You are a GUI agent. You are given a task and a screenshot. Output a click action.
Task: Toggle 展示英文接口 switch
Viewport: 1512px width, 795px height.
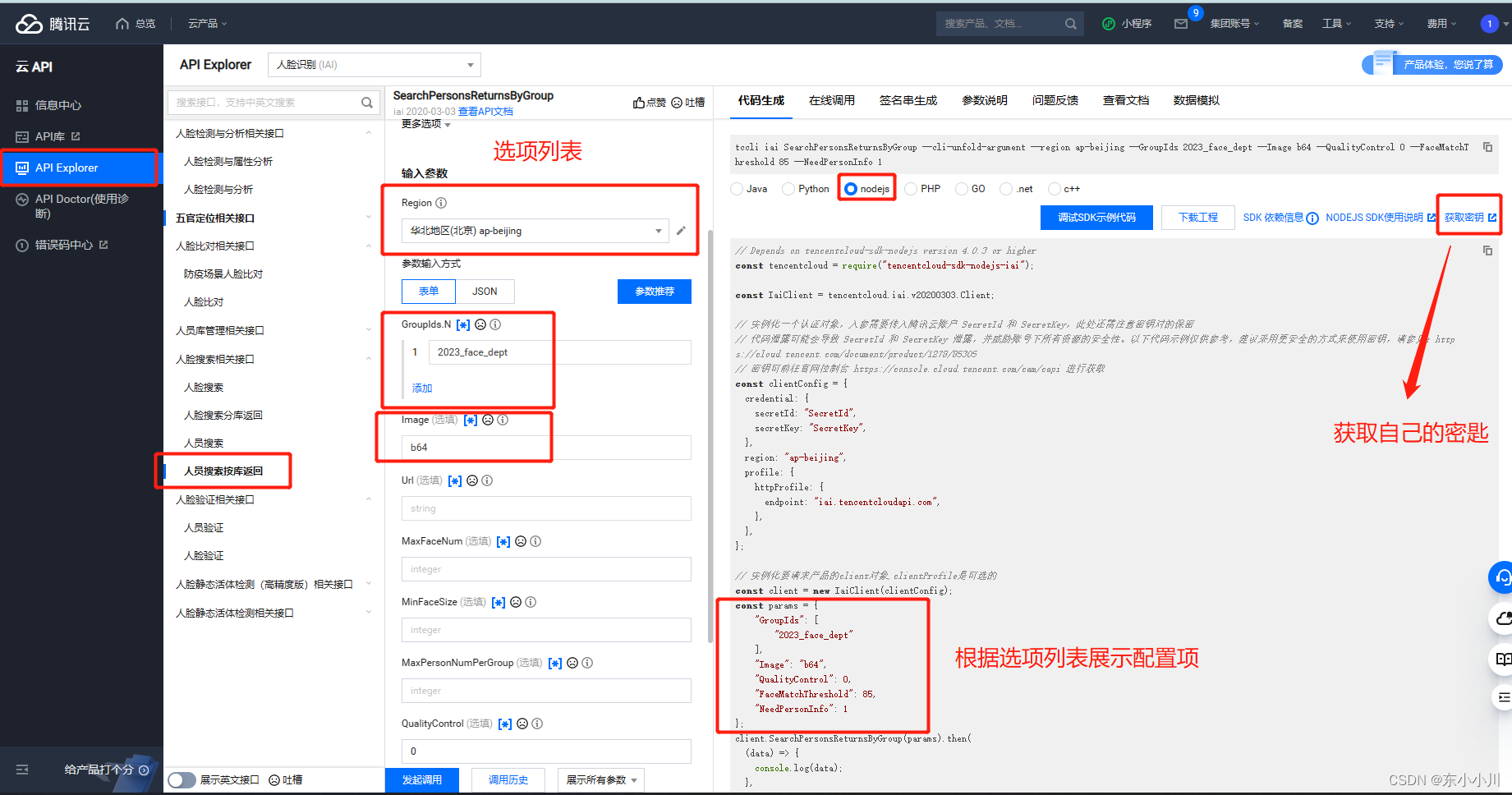pos(182,780)
